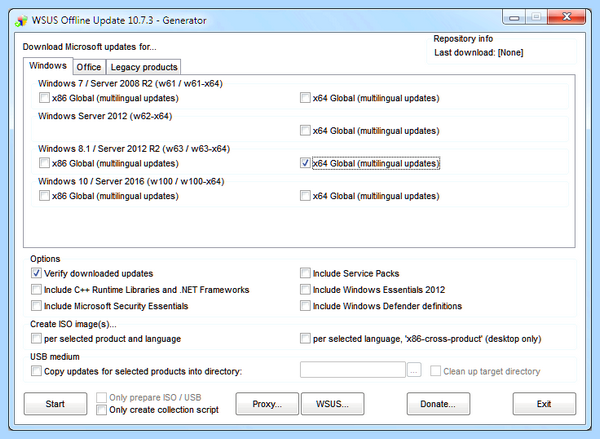Click the 'Windows Server 2012 (w62-x64)' group label
This screenshot has width=600, height=439.
105,116
